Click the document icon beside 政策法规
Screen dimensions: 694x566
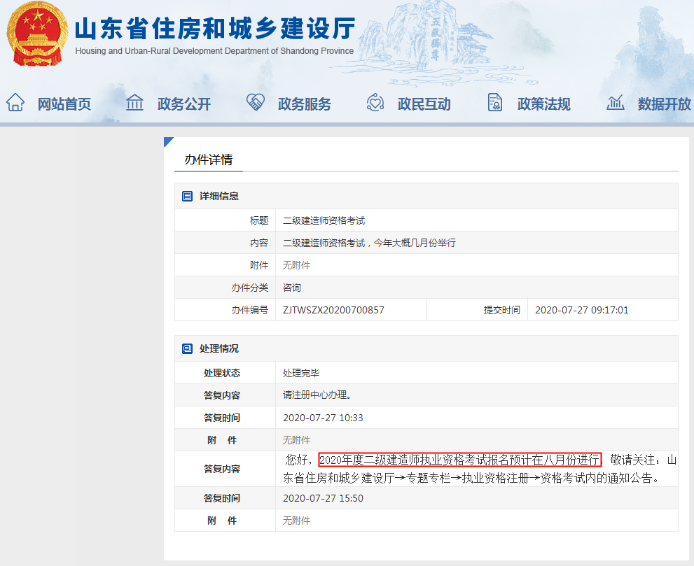495,103
